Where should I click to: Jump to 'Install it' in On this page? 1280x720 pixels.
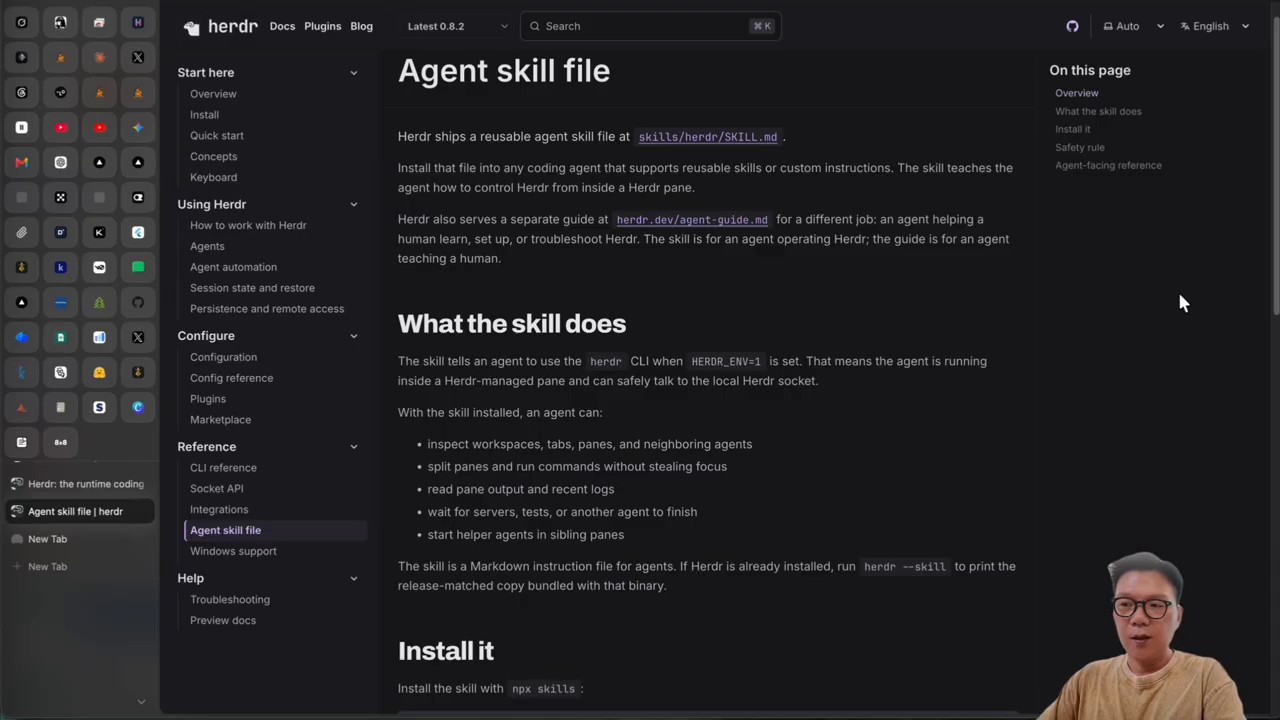tap(1073, 129)
